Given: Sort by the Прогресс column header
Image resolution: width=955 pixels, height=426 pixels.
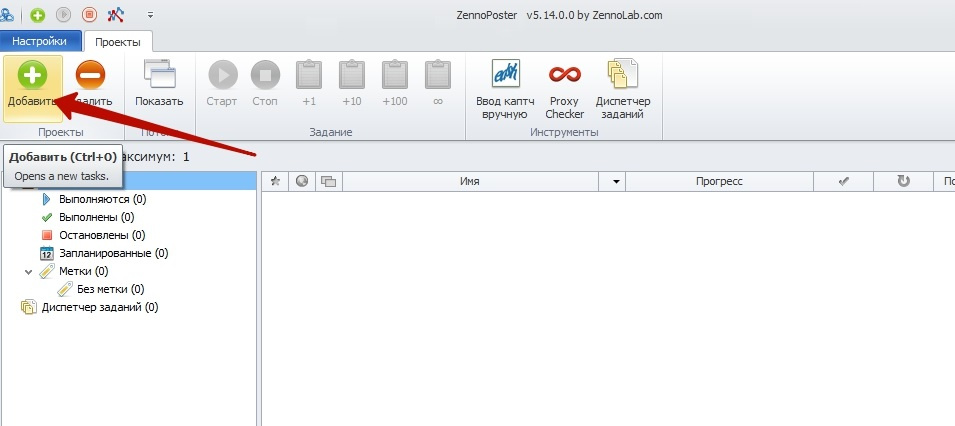Looking at the screenshot, I should click(718, 181).
